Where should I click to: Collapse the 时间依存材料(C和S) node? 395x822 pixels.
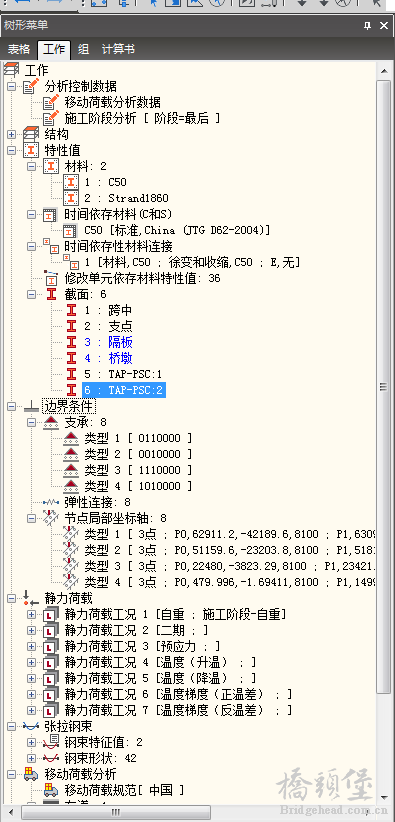[31, 214]
